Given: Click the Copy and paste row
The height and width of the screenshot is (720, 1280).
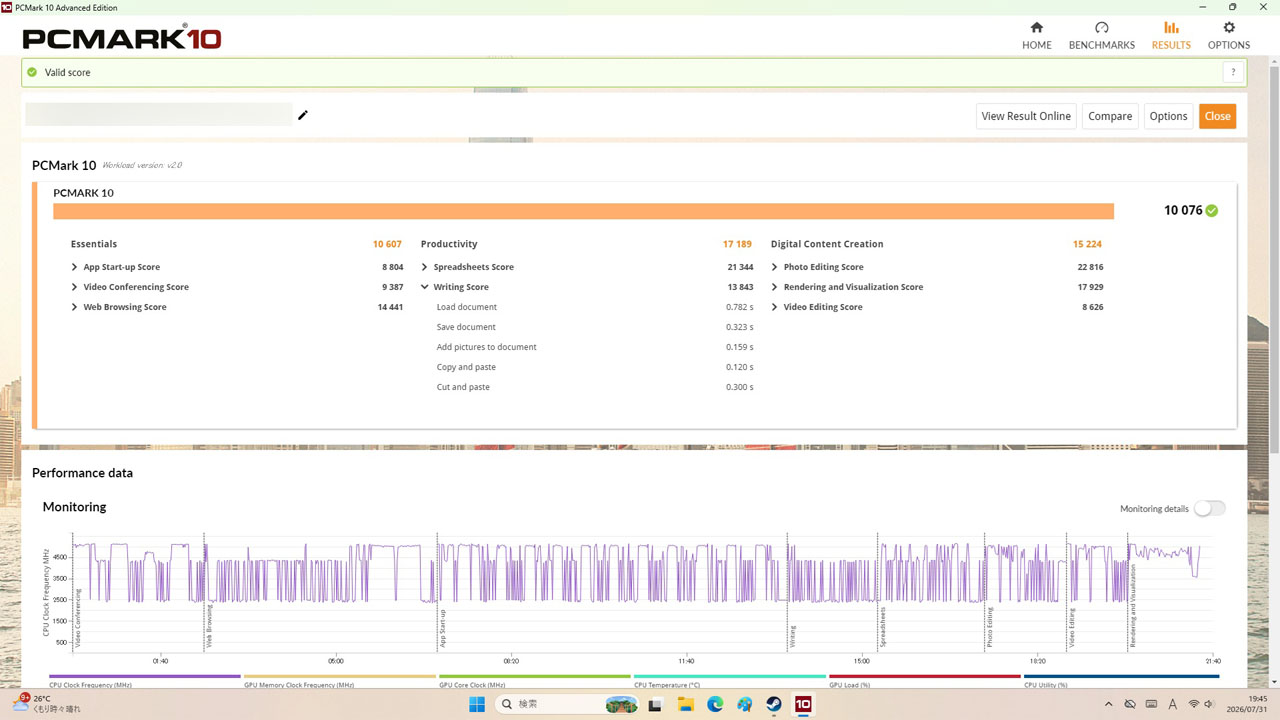Looking at the screenshot, I should pyautogui.click(x=594, y=367).
